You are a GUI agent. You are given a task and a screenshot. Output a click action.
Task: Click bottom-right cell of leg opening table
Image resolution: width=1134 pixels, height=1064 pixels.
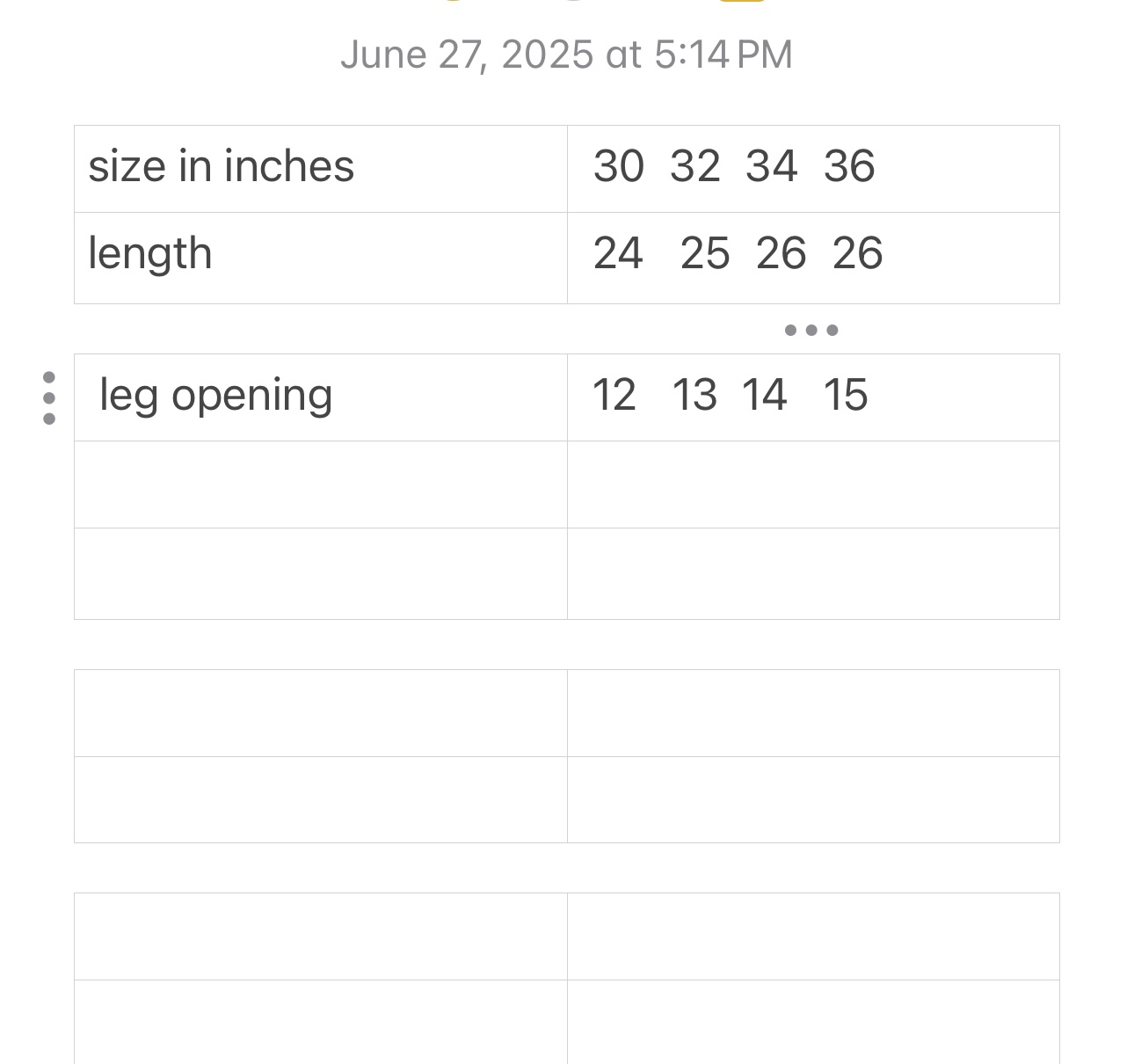coord(812,573)
